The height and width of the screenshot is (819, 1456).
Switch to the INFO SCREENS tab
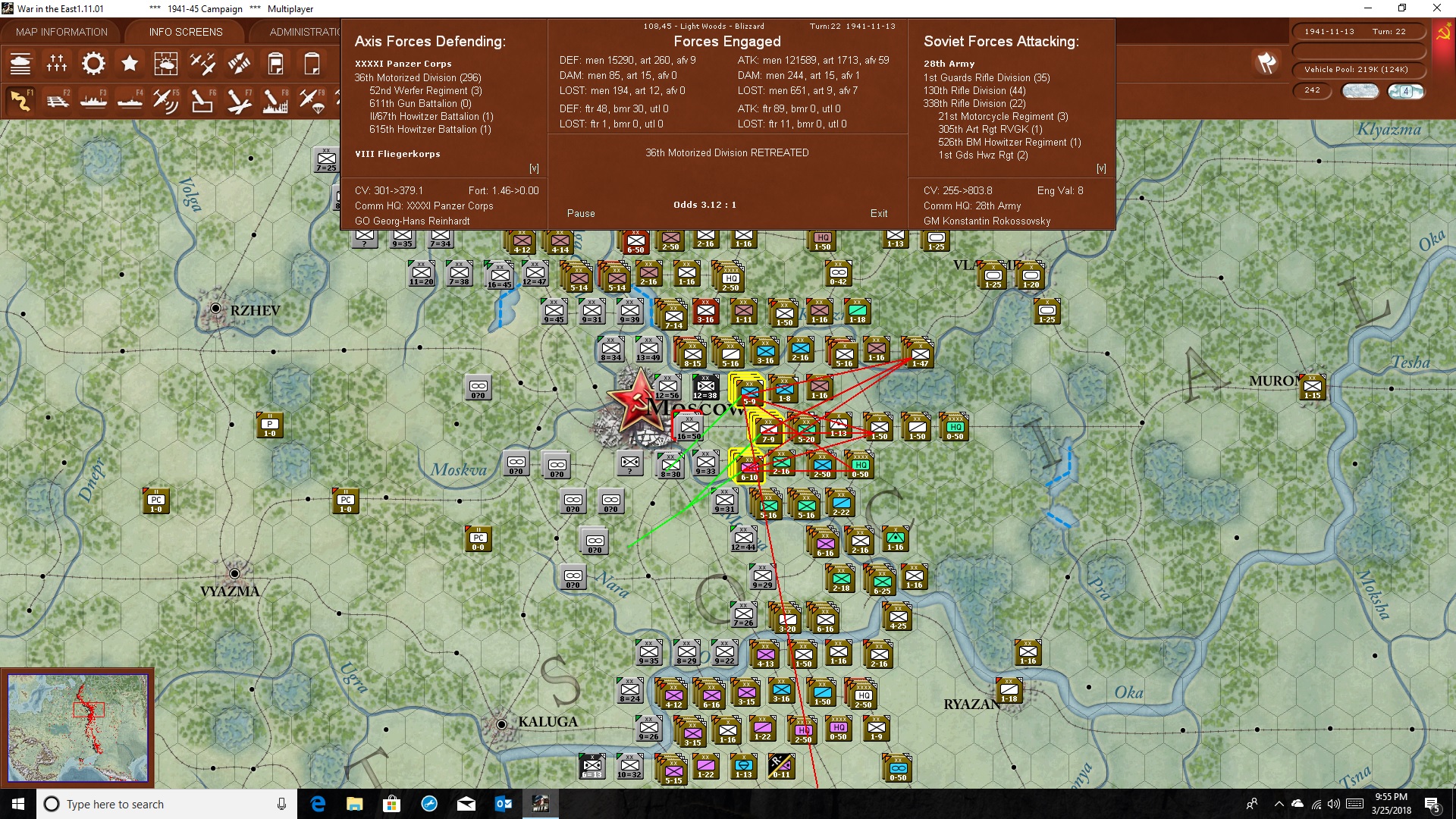tap(186, 32)
